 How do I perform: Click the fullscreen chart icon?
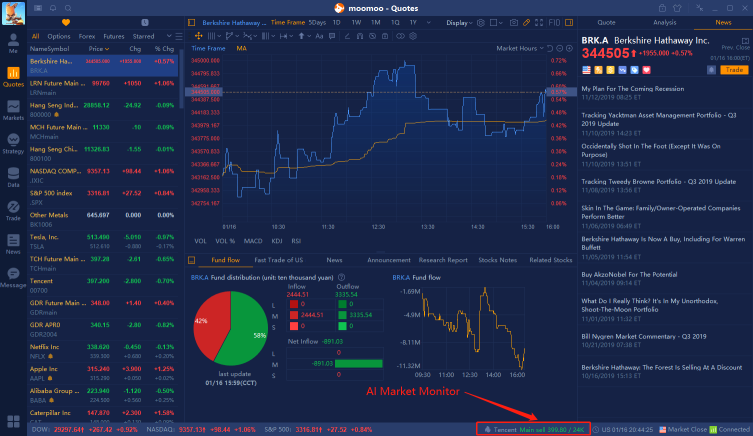[x=539, y=23]
